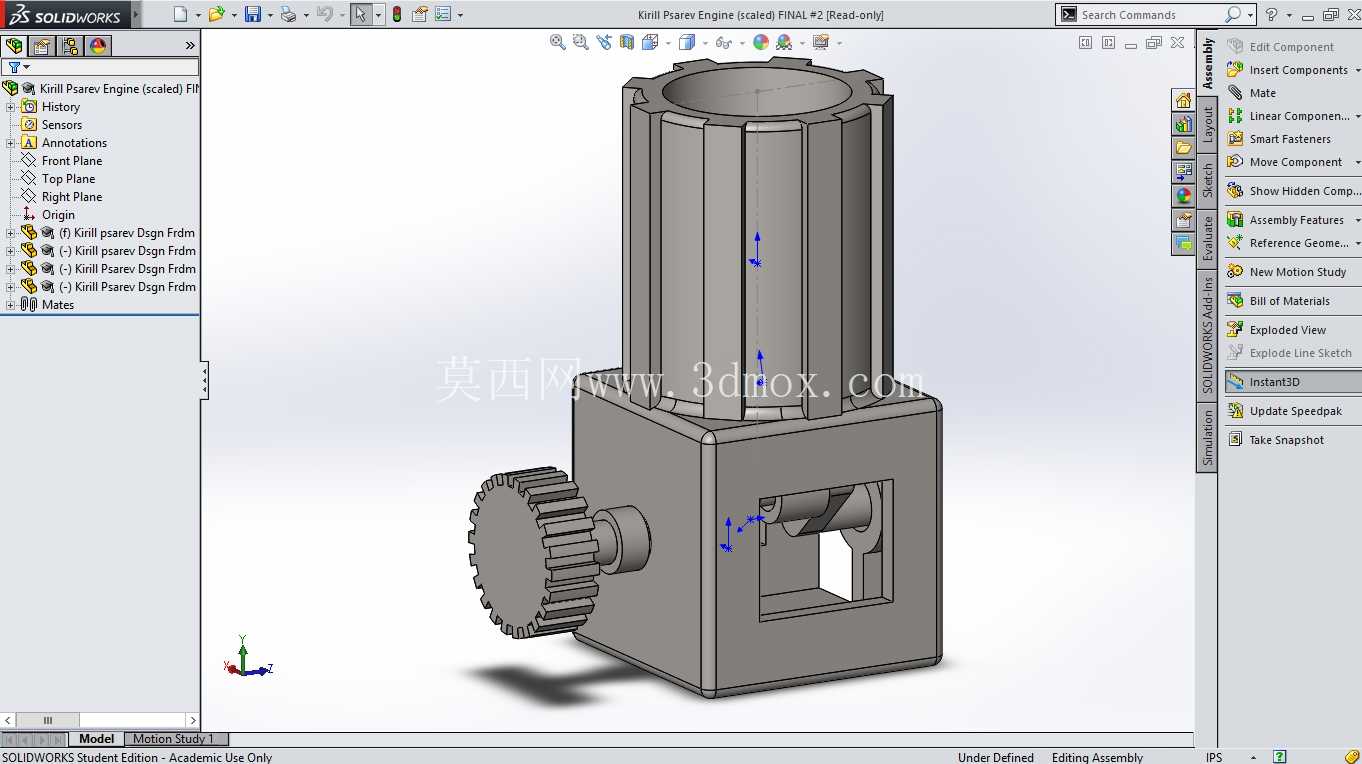
Task: Save the assembly using the floppy disk icon
Action: coord(253,14)
